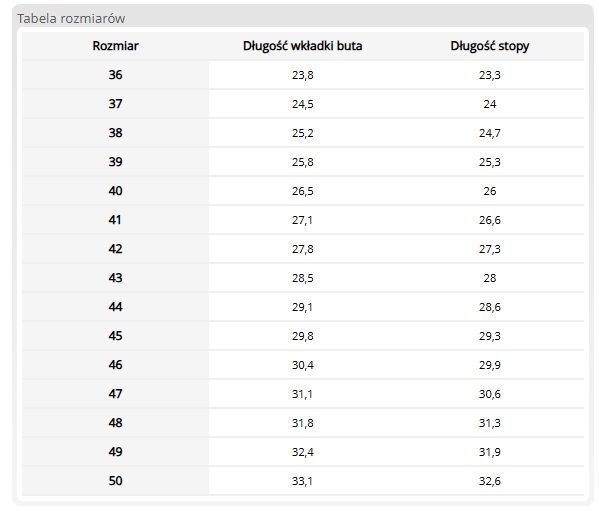Click size 40 in Rozmiar column
Viewport: 599px width, 511px height.
tap(115, 191)
